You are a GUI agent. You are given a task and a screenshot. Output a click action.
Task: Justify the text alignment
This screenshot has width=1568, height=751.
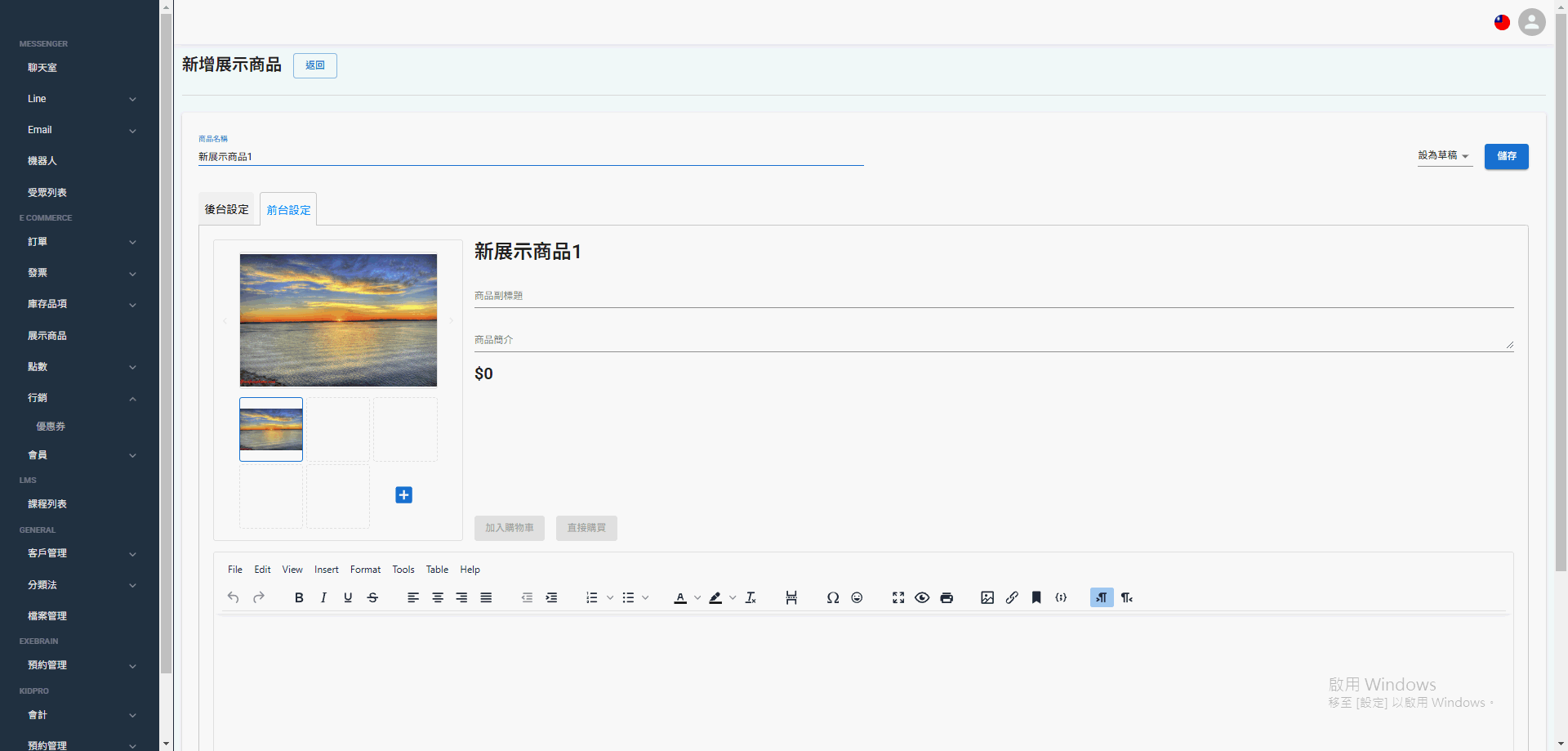point(486,597)
